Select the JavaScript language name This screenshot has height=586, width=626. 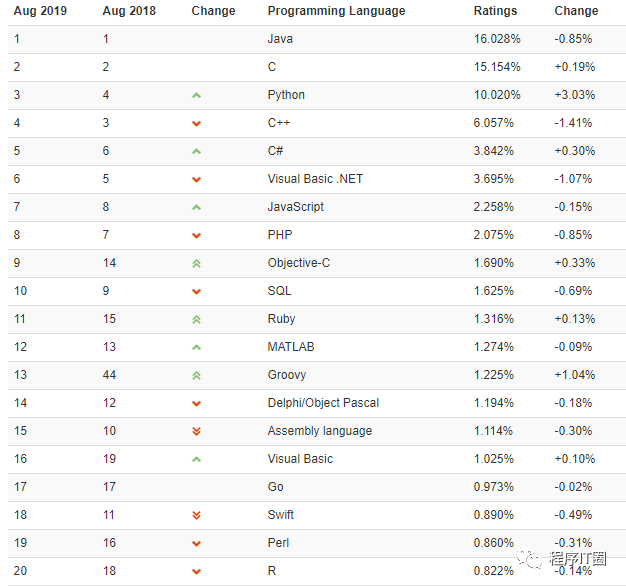pyautogui.click(x=295, y=207)
